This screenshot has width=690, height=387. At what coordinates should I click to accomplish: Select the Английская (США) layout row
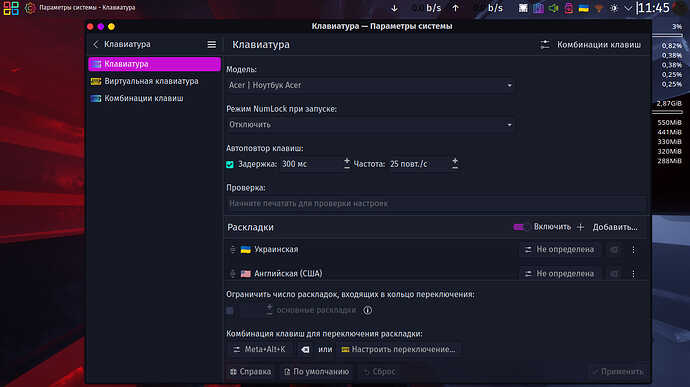tap(437, 273)
